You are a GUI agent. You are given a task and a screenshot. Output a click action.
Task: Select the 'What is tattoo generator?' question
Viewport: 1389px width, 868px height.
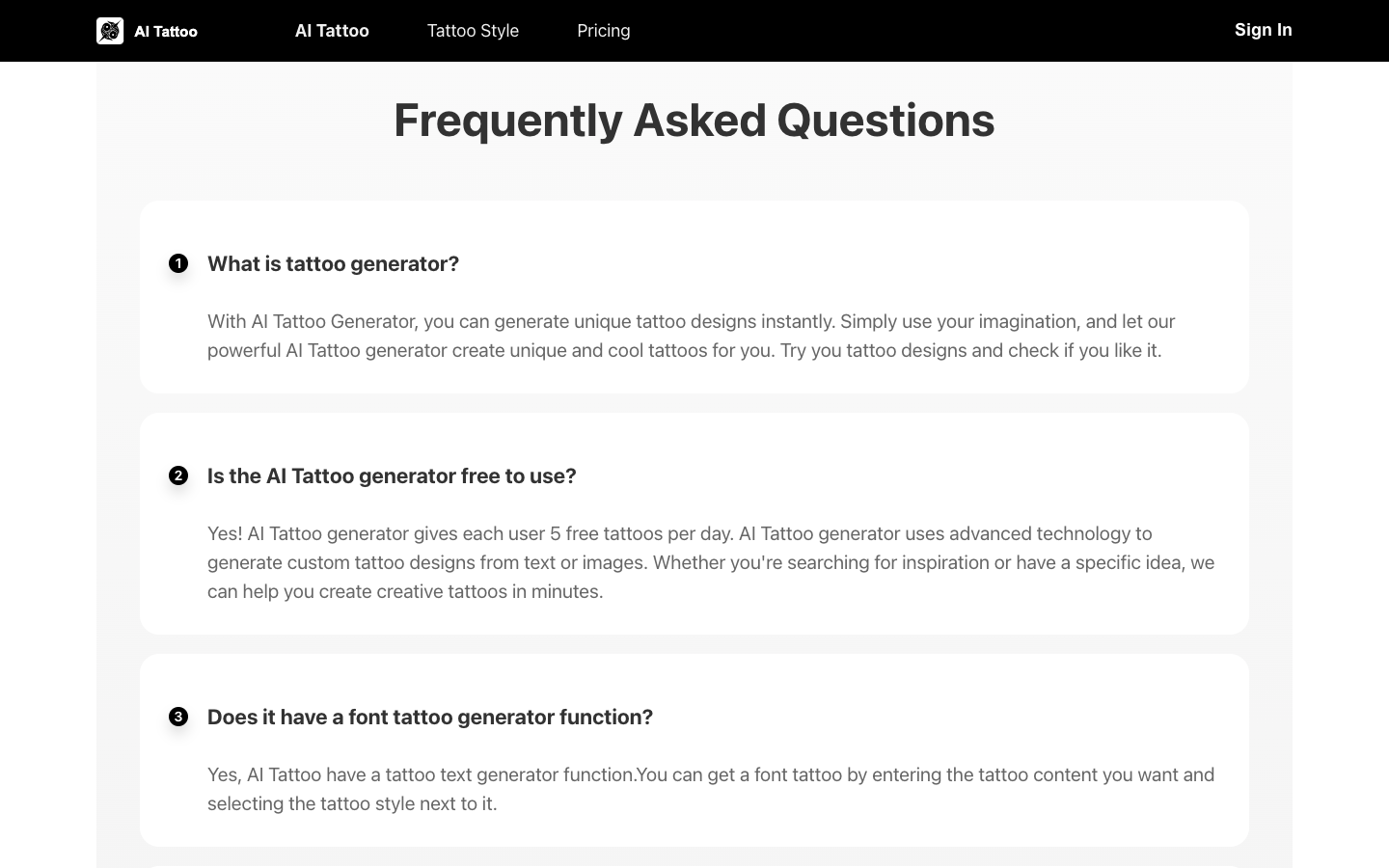[x=333, y=263]
